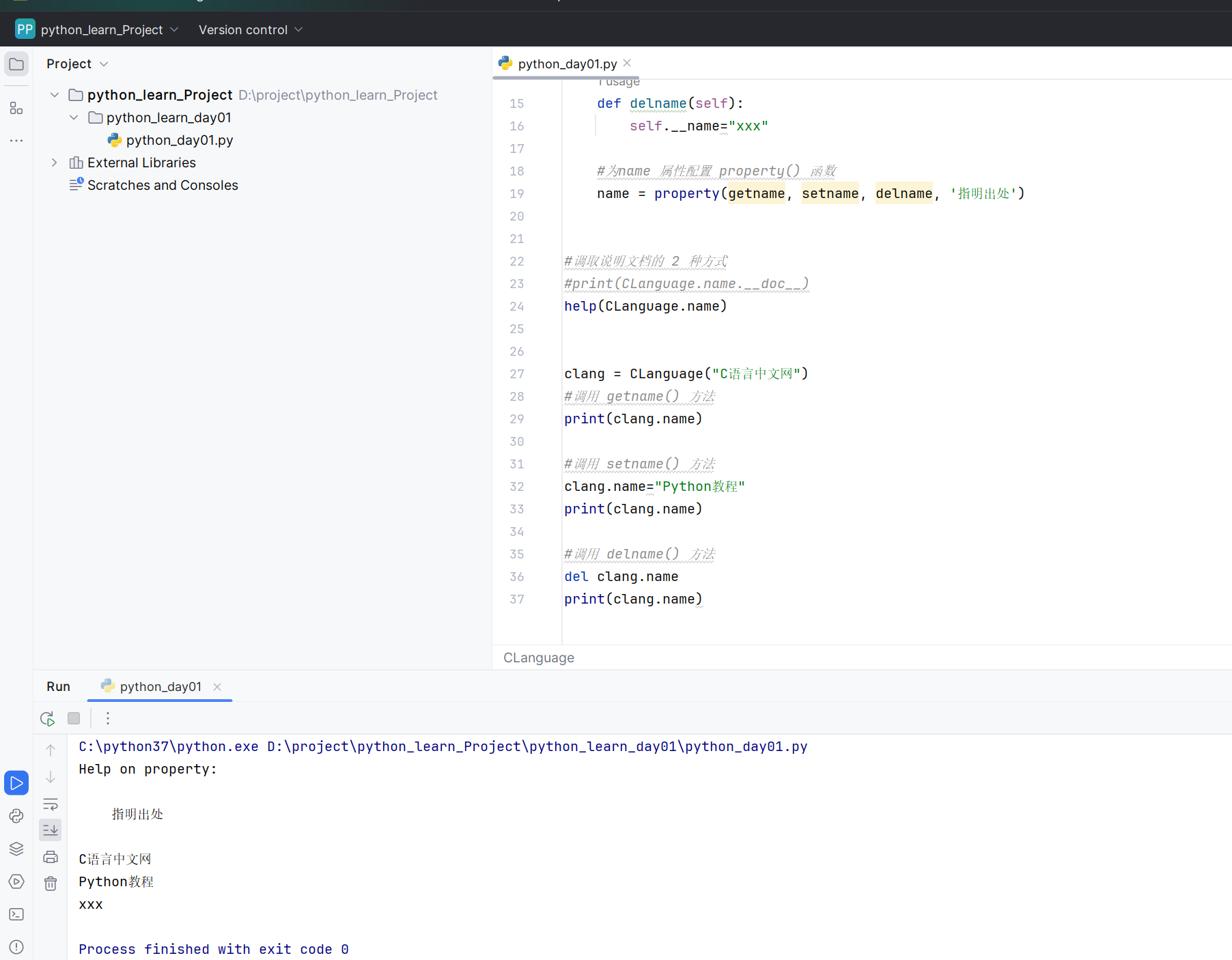Click the property(getname...) line
The height and width of the screenshot is (960, 1232).
point(811,194)
